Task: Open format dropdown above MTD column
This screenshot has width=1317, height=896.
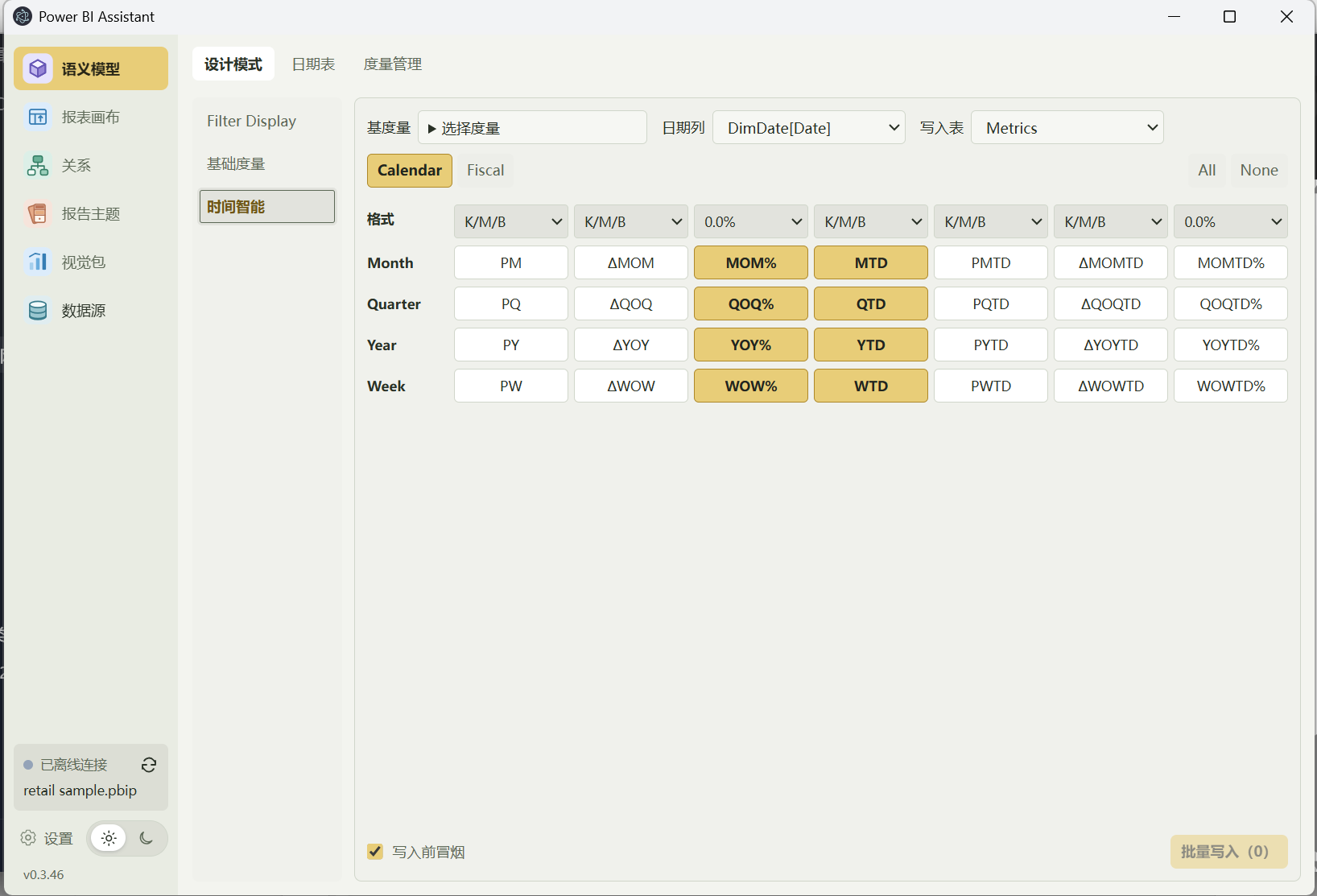Action: tap(871, 221)
